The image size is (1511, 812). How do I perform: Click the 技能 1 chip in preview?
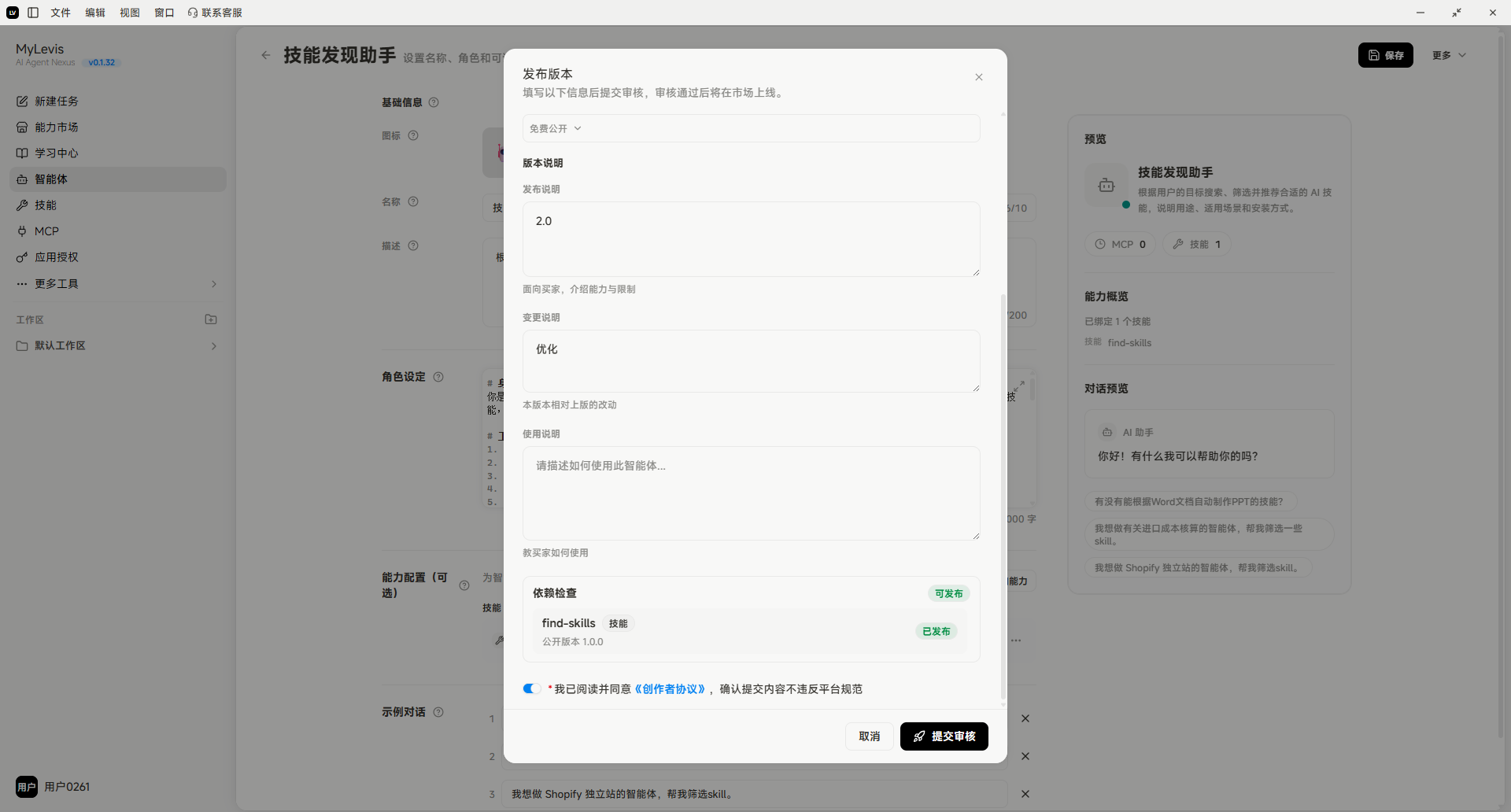1196,244
